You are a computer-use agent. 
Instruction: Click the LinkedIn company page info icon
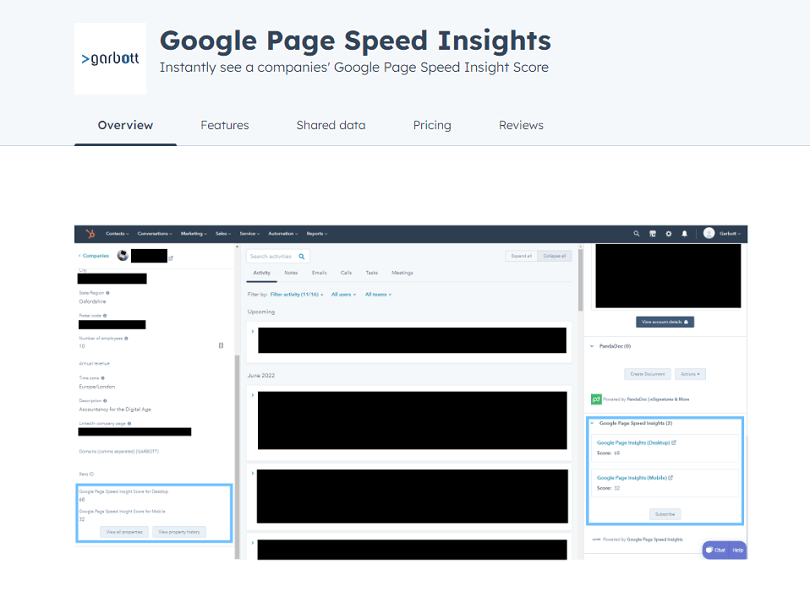[x=129, y=423]
